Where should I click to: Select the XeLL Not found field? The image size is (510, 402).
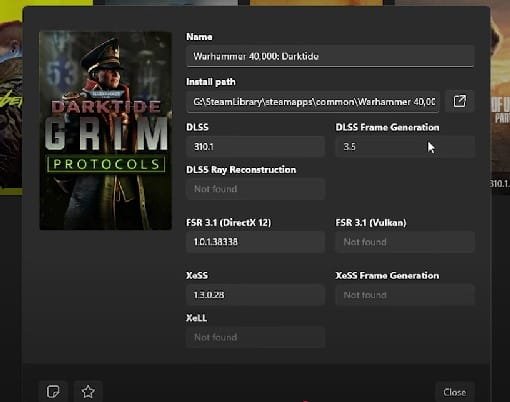(x=255, y=337)
